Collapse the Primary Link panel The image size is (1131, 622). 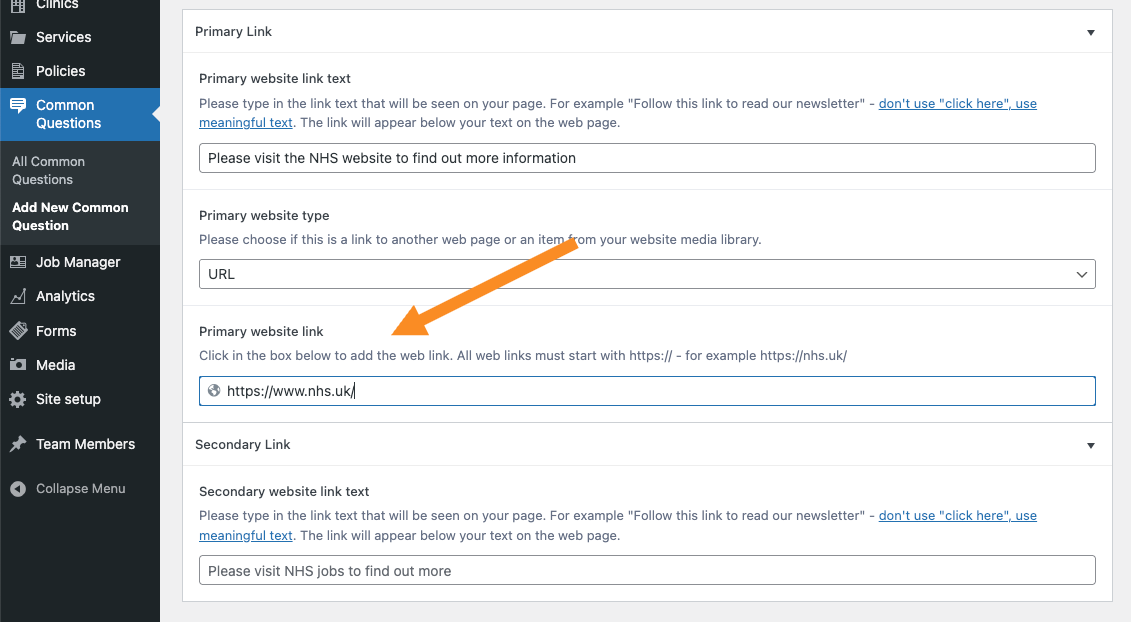(1091, 32)
